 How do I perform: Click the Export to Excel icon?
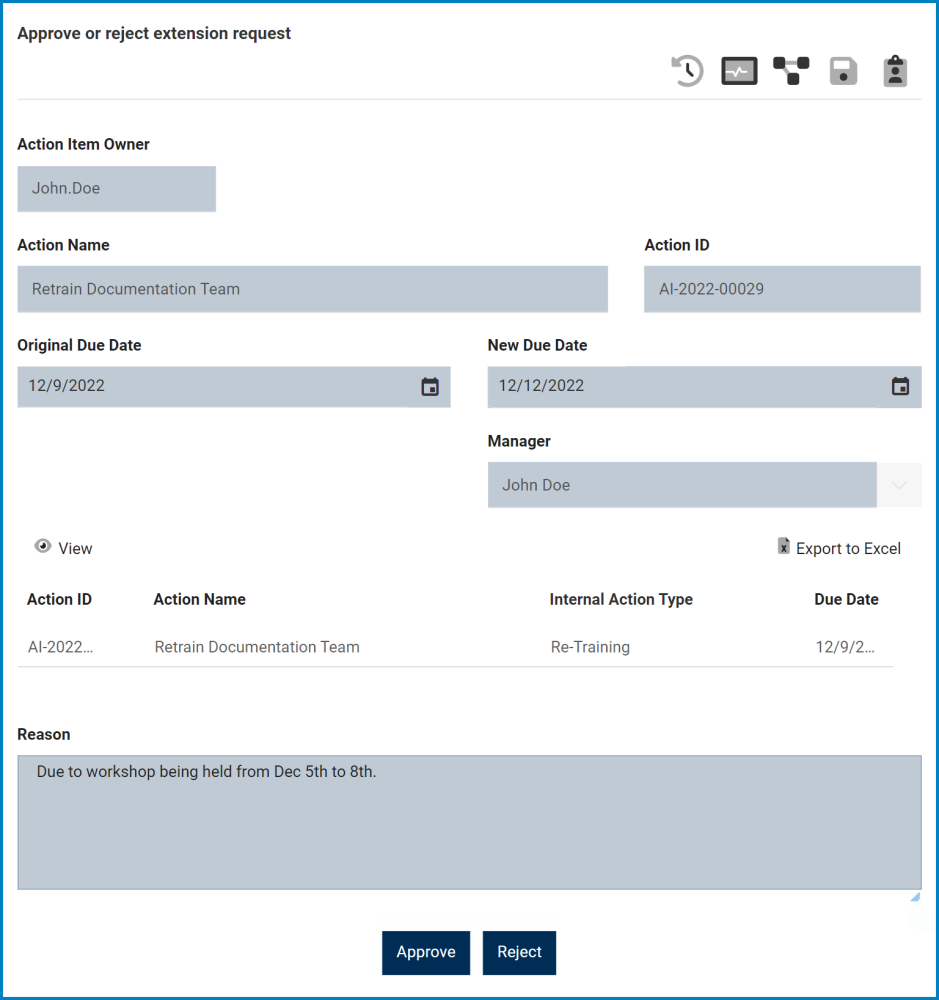click(783, 547)
